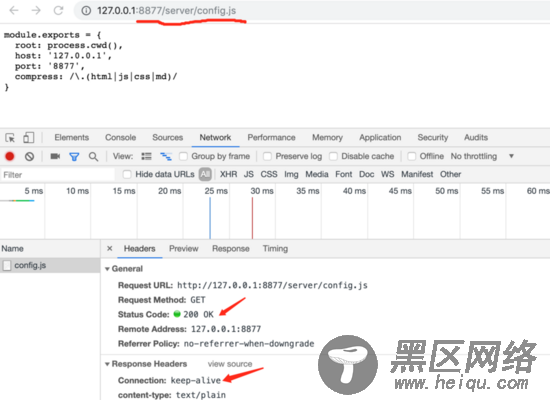Stop recording network log (red dot)

pyautogui.click(x=10, y=156)
